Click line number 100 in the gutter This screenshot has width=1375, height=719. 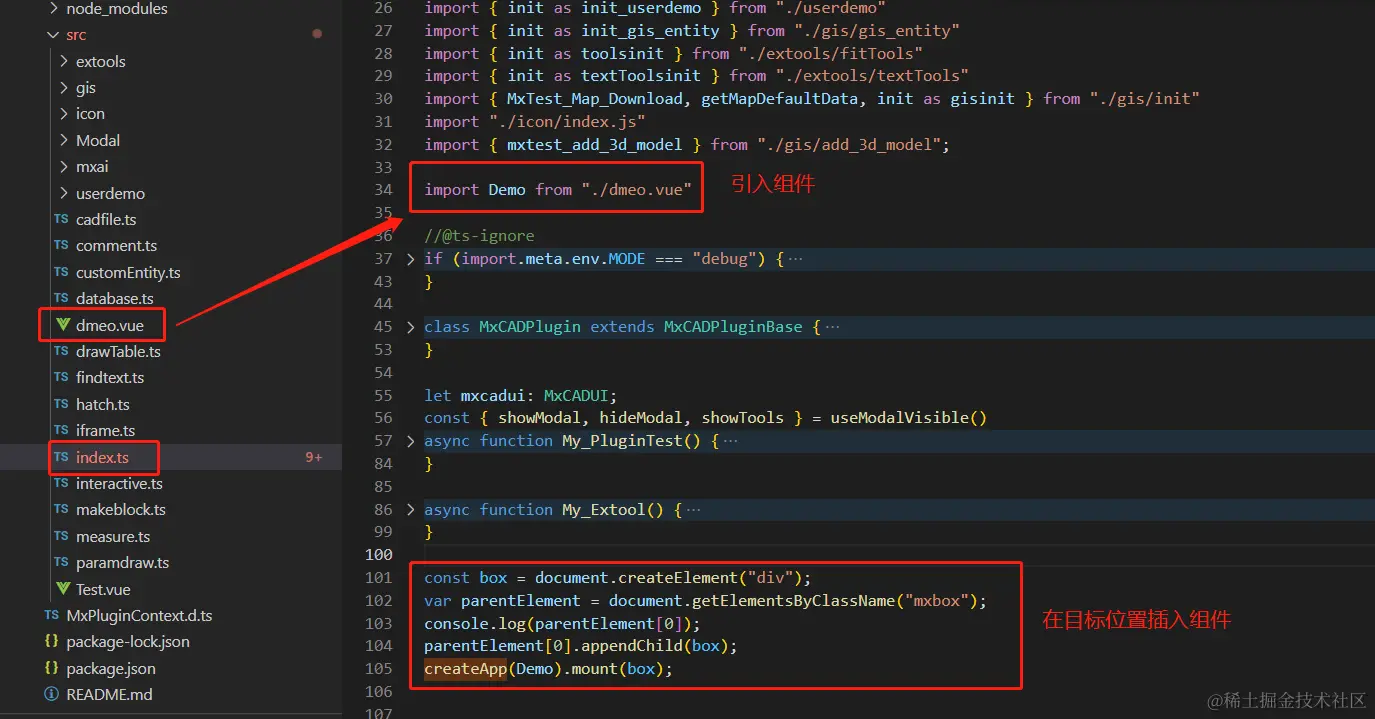tap(379, 555)
